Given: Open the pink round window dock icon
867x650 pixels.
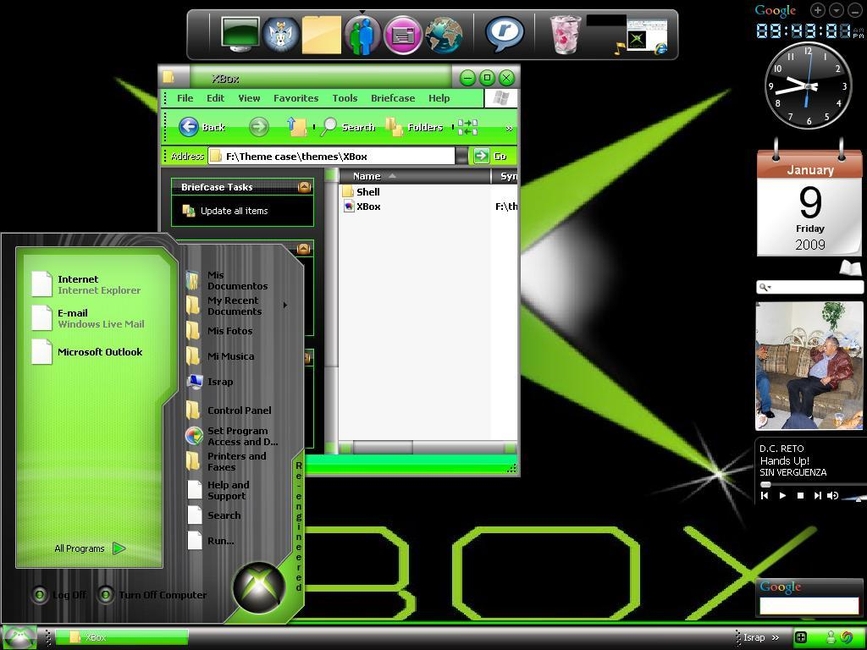Looking at the screenshot, I should (x=403, y=35).
